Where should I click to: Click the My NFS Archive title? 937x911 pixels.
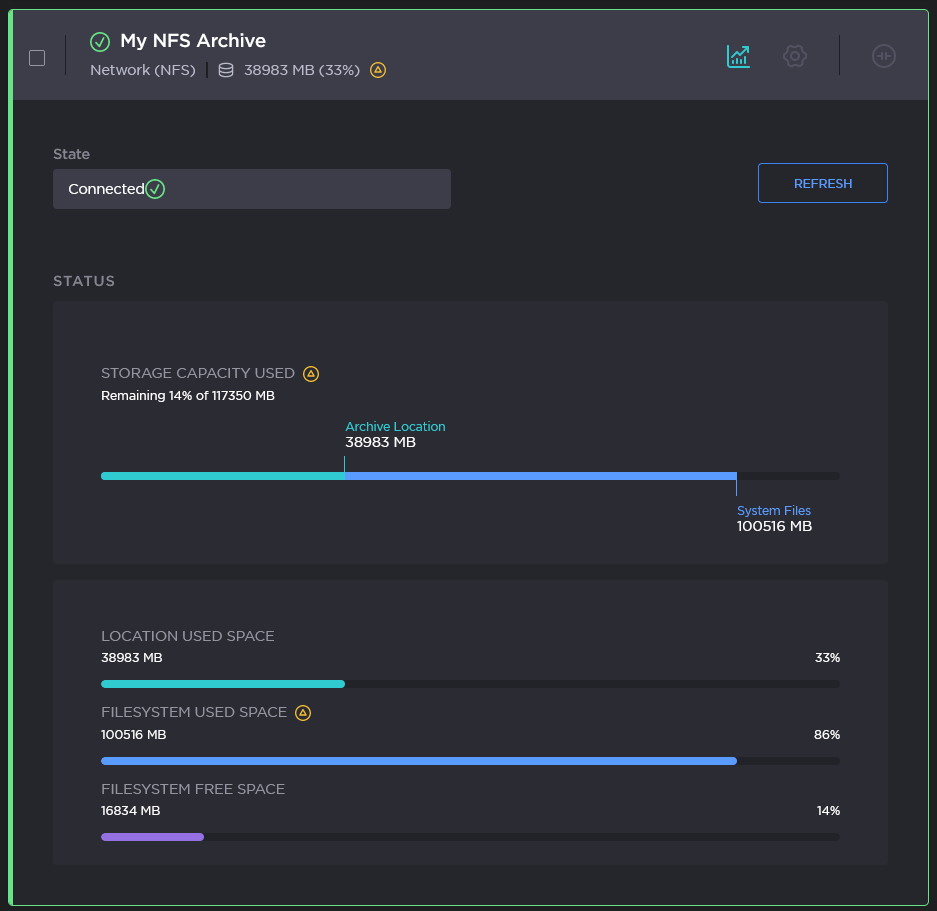(193, 41)
